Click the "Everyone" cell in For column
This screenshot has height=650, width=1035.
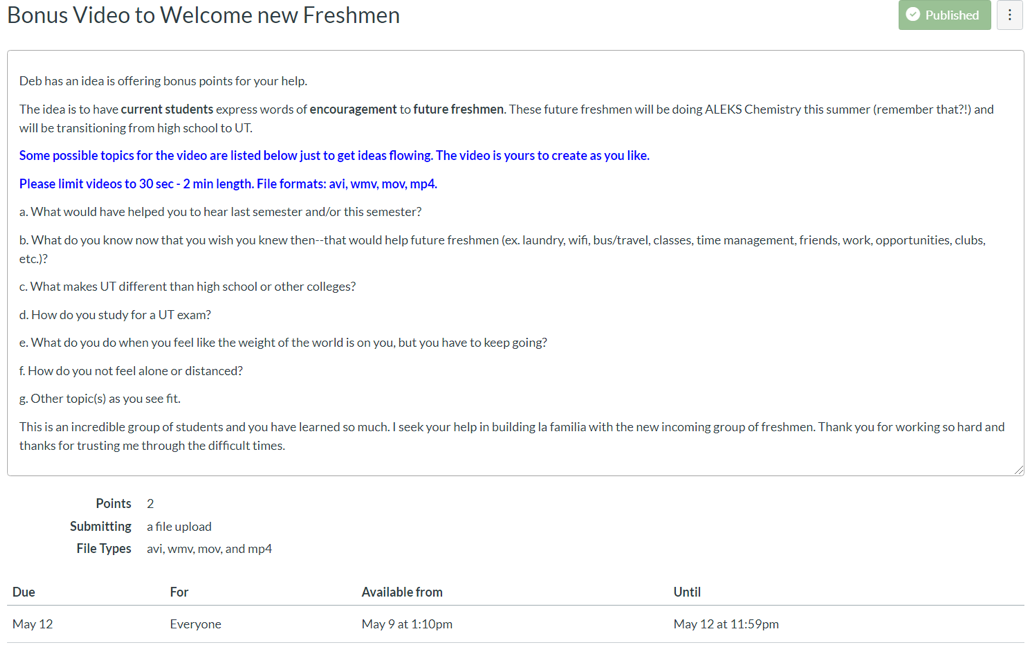tap(195, 624)
